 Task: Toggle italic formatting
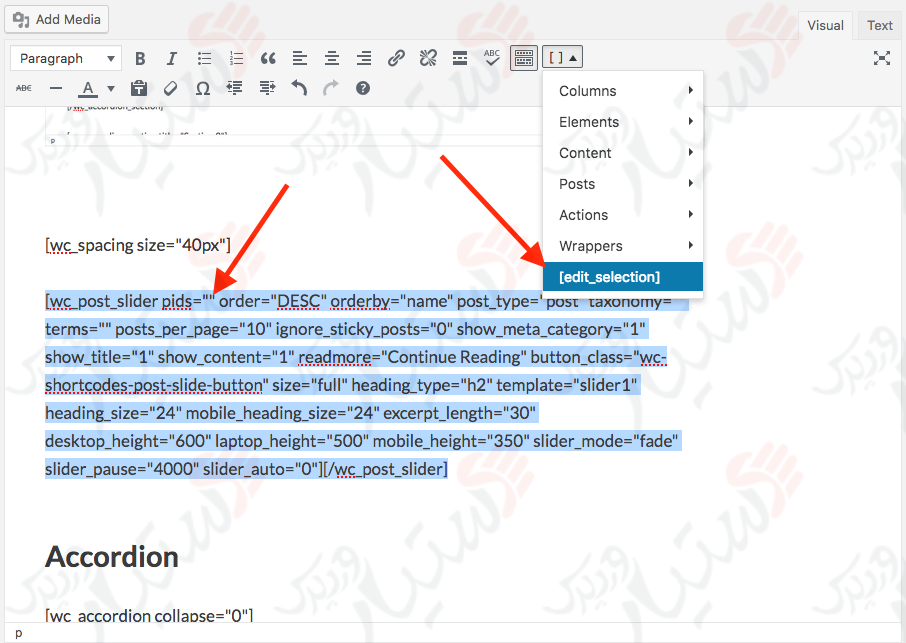pos(172,58)
